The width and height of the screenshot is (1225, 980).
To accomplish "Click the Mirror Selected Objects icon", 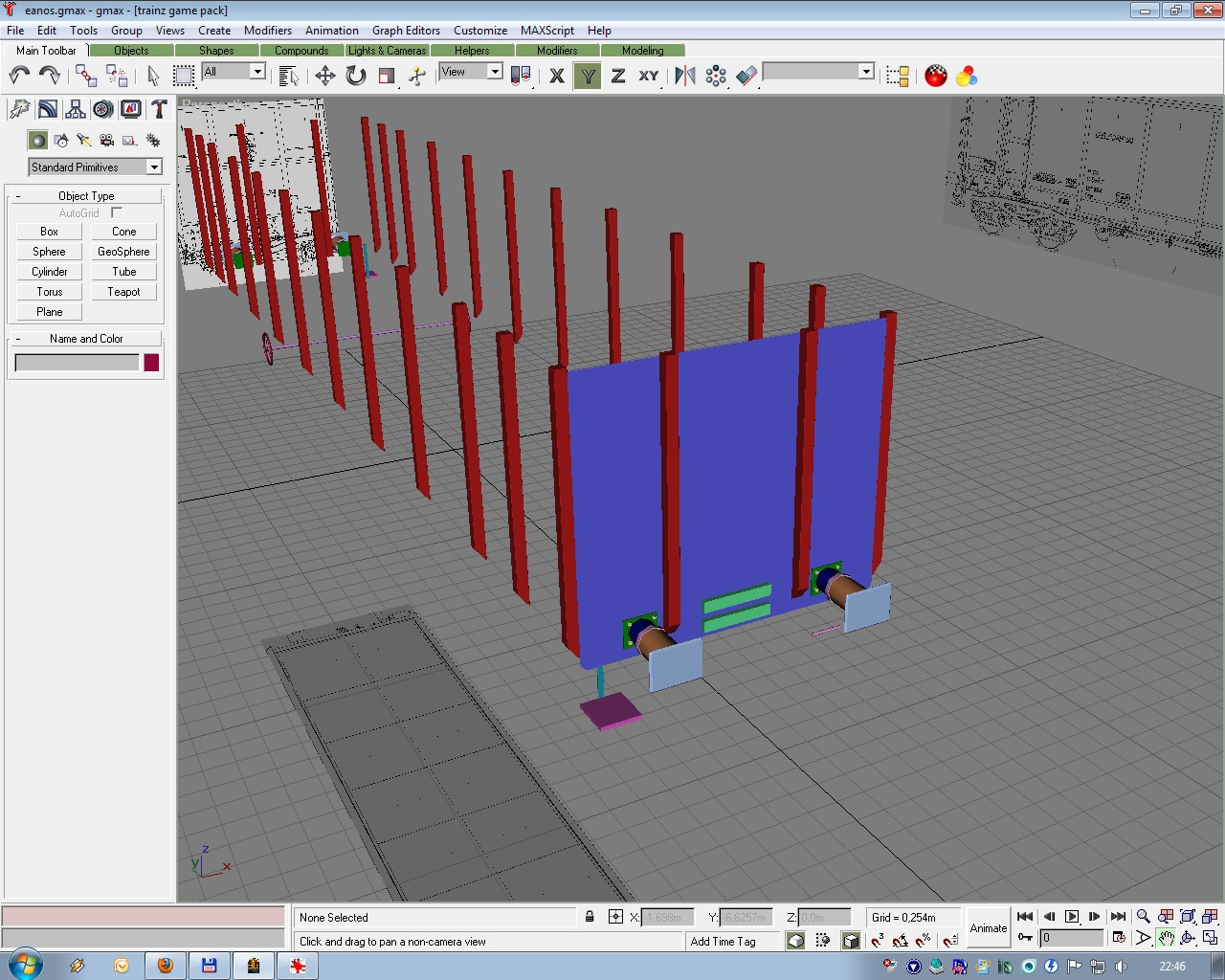I will click(x=685, y=76).
